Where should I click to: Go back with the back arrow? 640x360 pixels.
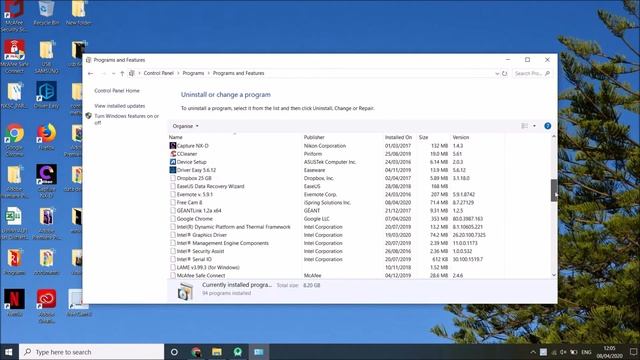coord(91,73)
